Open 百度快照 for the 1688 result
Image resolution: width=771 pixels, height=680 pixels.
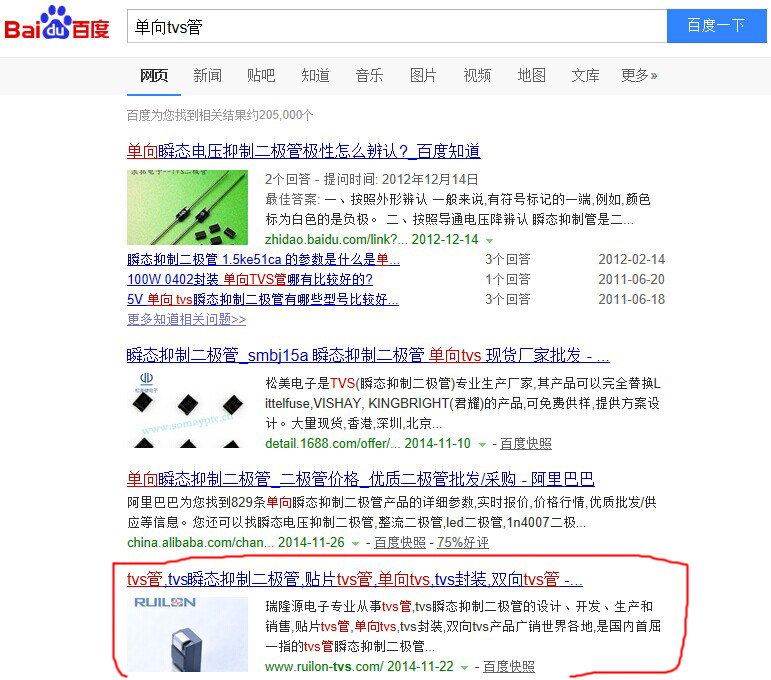[526, 443]
